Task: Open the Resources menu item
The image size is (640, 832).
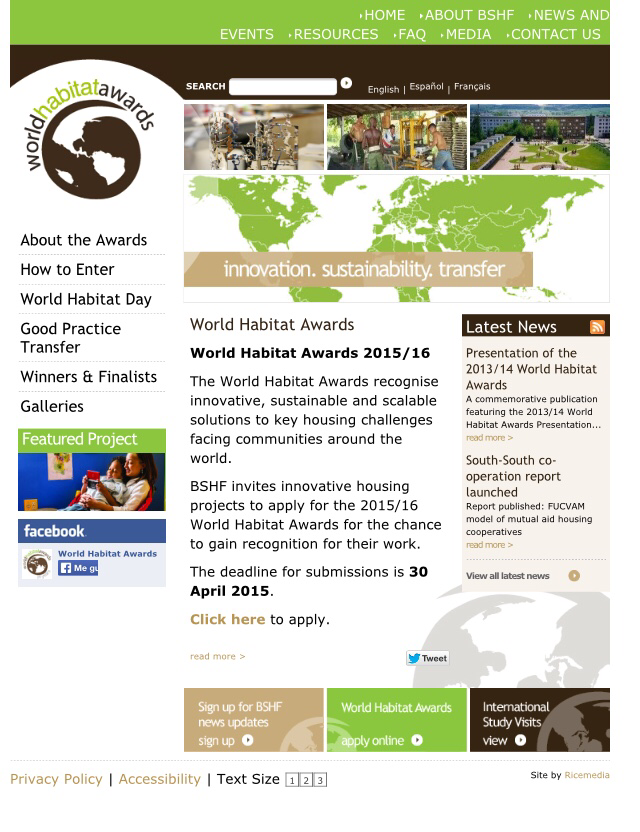Action: 335,34
